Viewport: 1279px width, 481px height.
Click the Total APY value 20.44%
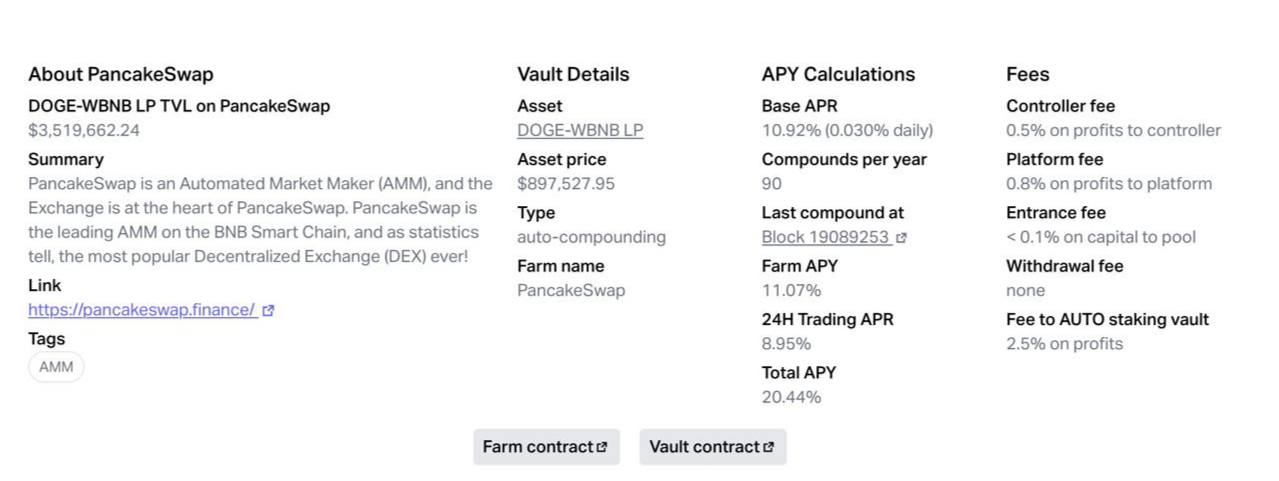click(791, 397)
